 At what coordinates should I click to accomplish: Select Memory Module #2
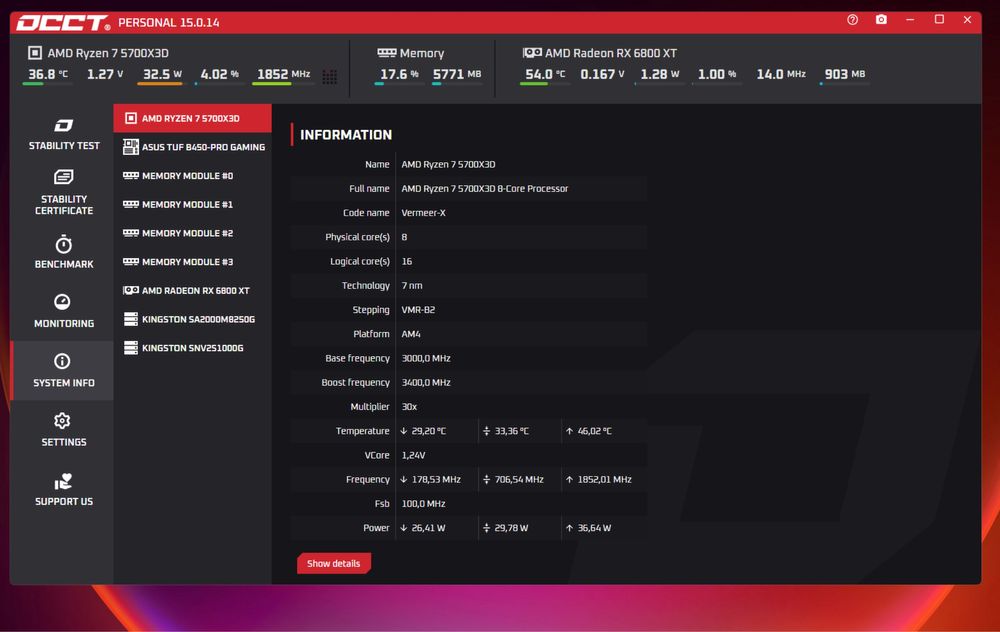tap(192, 233)
